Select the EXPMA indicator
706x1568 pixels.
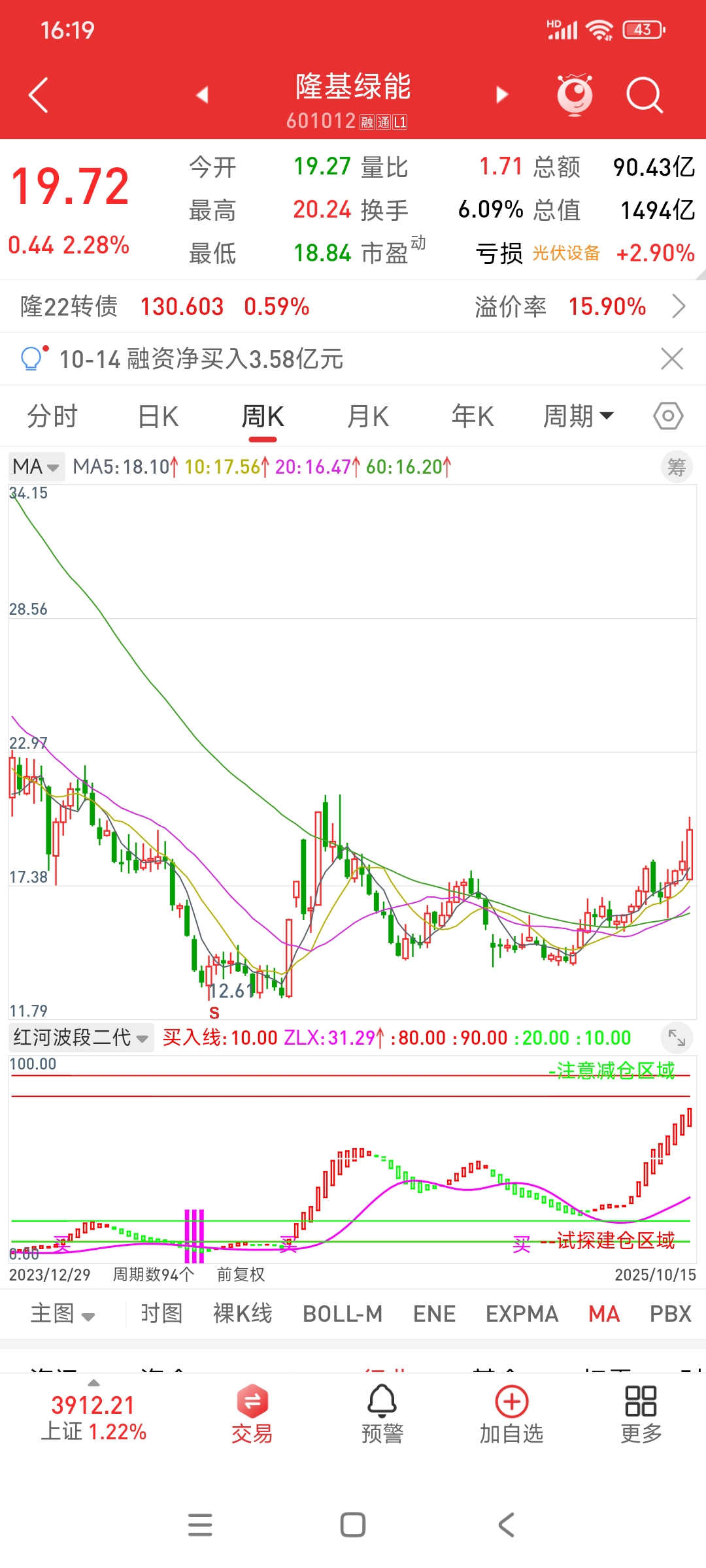[x=522, y=1314]
